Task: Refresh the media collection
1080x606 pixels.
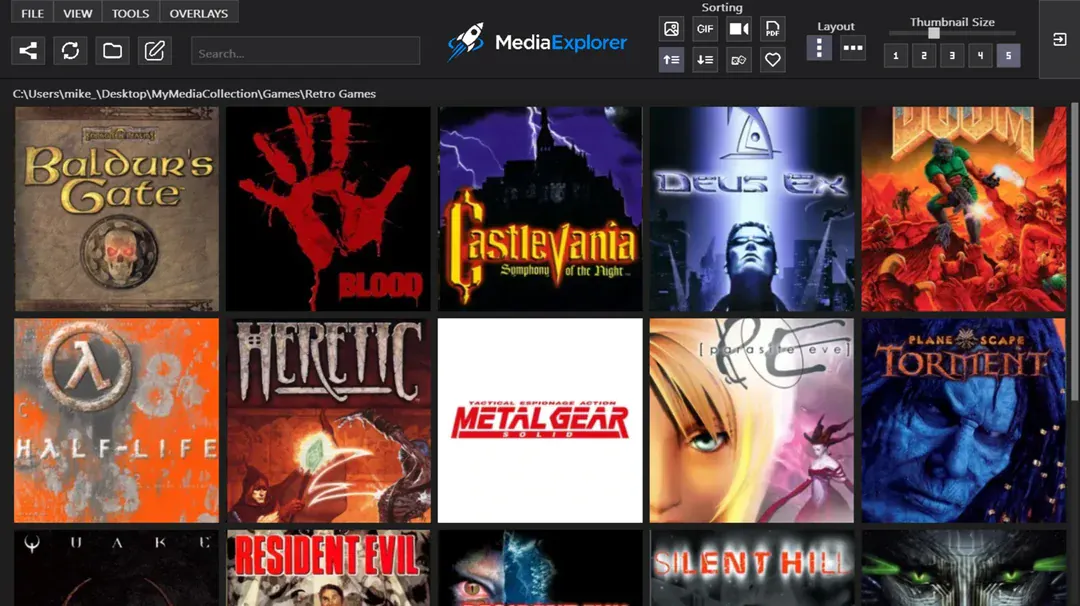Action: click(x=70, y=50)
